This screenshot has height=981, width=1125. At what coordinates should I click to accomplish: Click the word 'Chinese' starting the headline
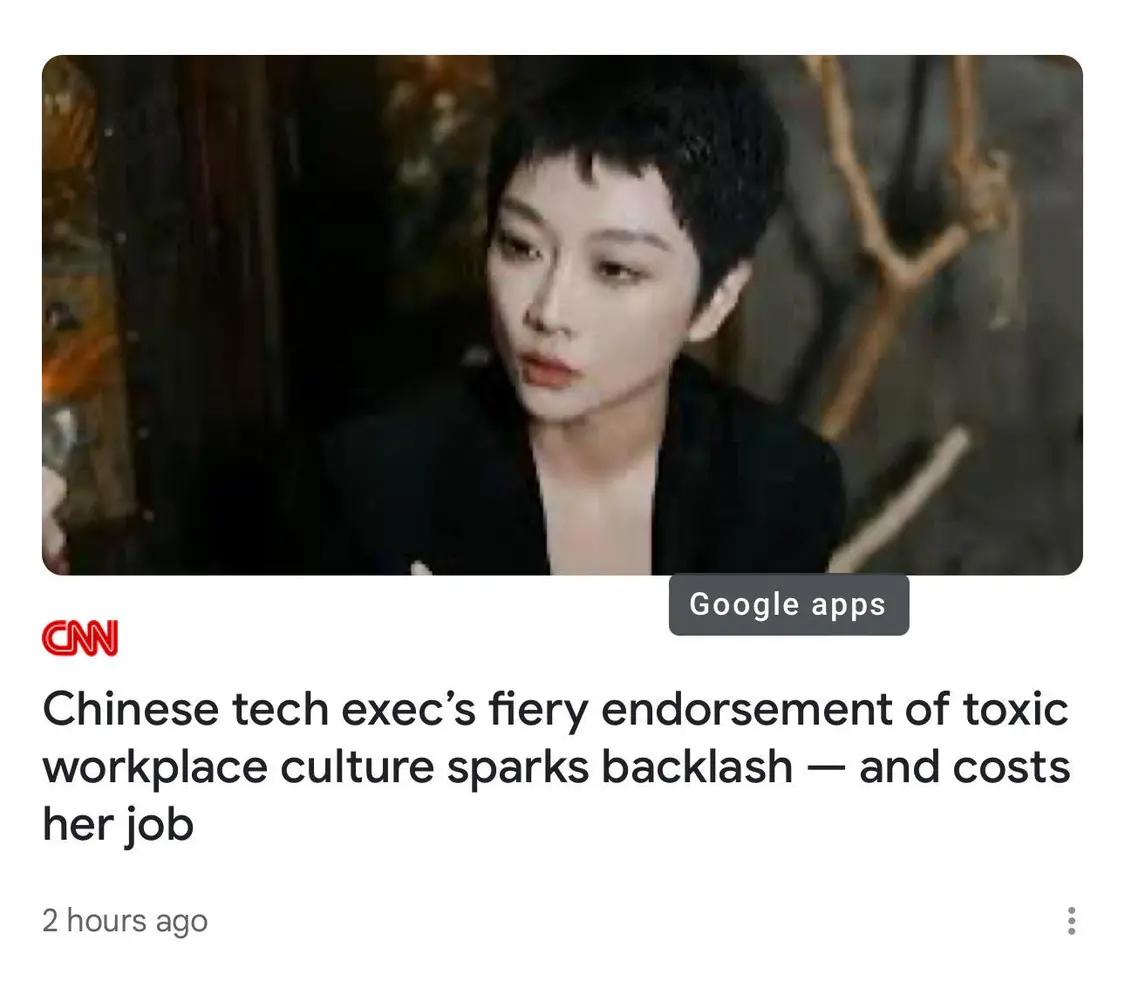tap(131, 709)
